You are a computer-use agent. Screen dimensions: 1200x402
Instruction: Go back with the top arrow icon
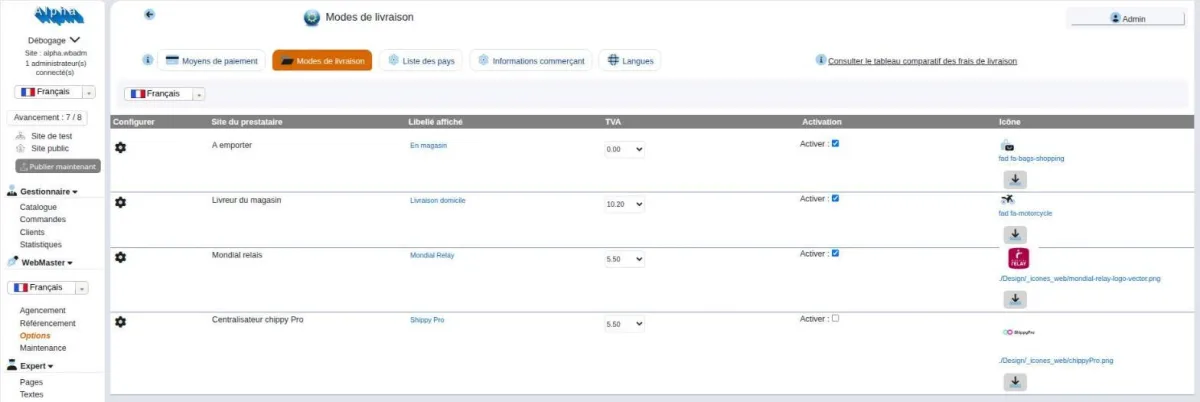150,14
